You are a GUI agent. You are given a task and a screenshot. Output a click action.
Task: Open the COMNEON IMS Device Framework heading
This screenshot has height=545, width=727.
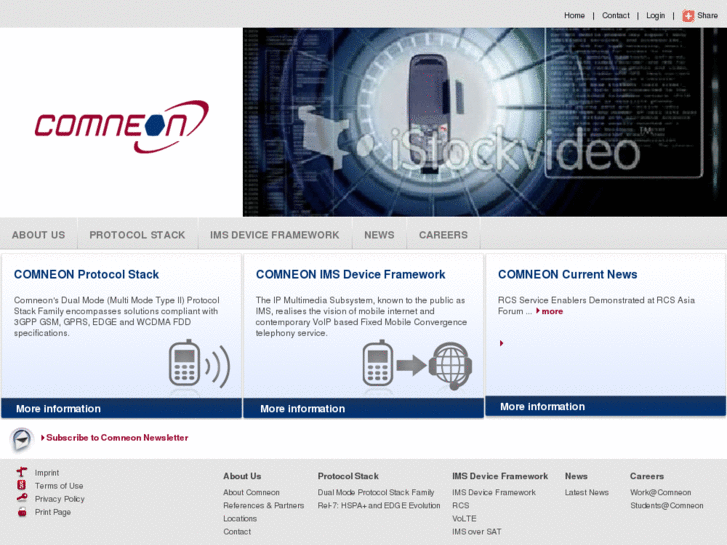coord(351,274)
